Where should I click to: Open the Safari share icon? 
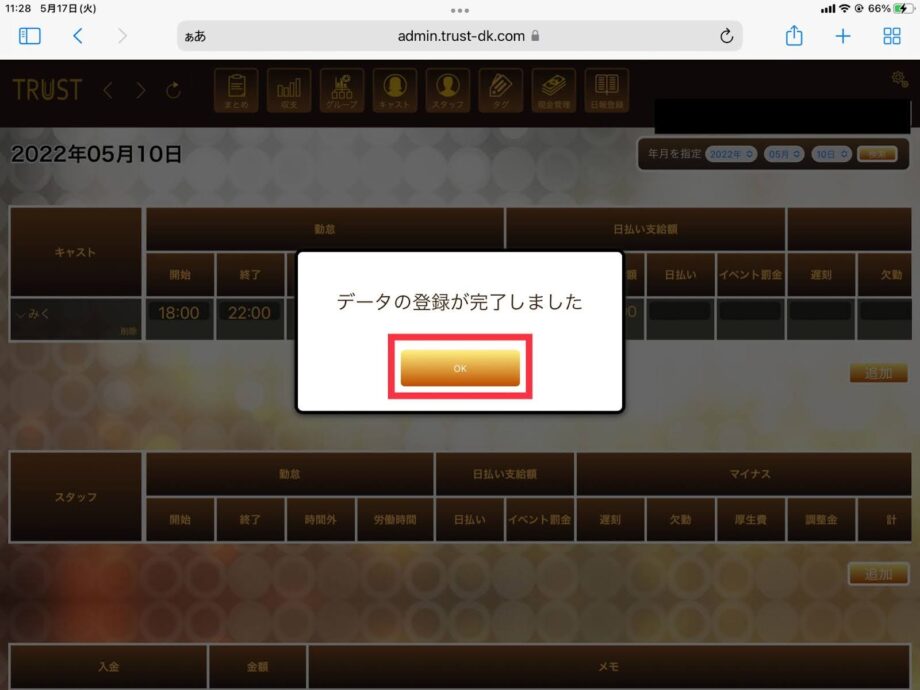[x=794, y=36]
